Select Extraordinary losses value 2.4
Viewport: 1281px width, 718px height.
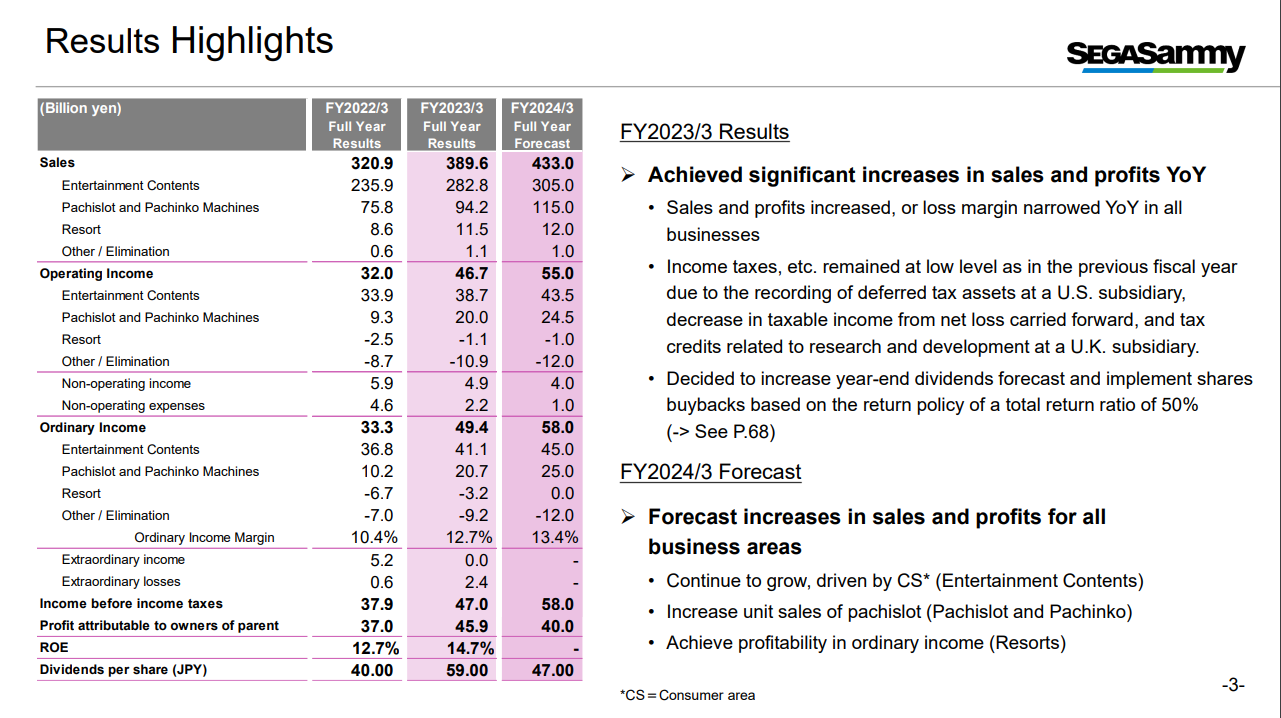(477, 581)
